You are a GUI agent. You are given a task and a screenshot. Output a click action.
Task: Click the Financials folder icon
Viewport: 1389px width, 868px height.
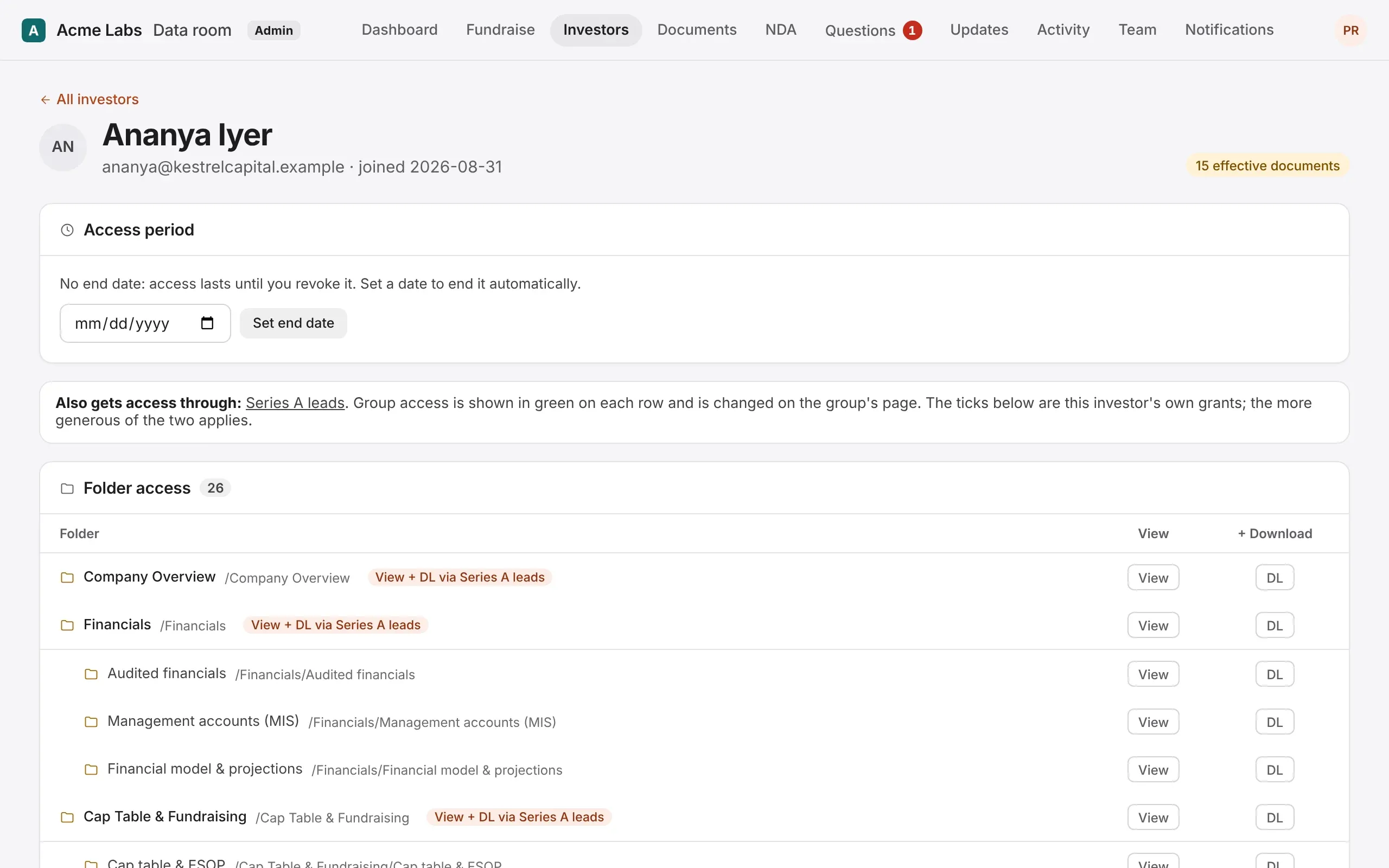pyautogui.click(x=67, y=625)
